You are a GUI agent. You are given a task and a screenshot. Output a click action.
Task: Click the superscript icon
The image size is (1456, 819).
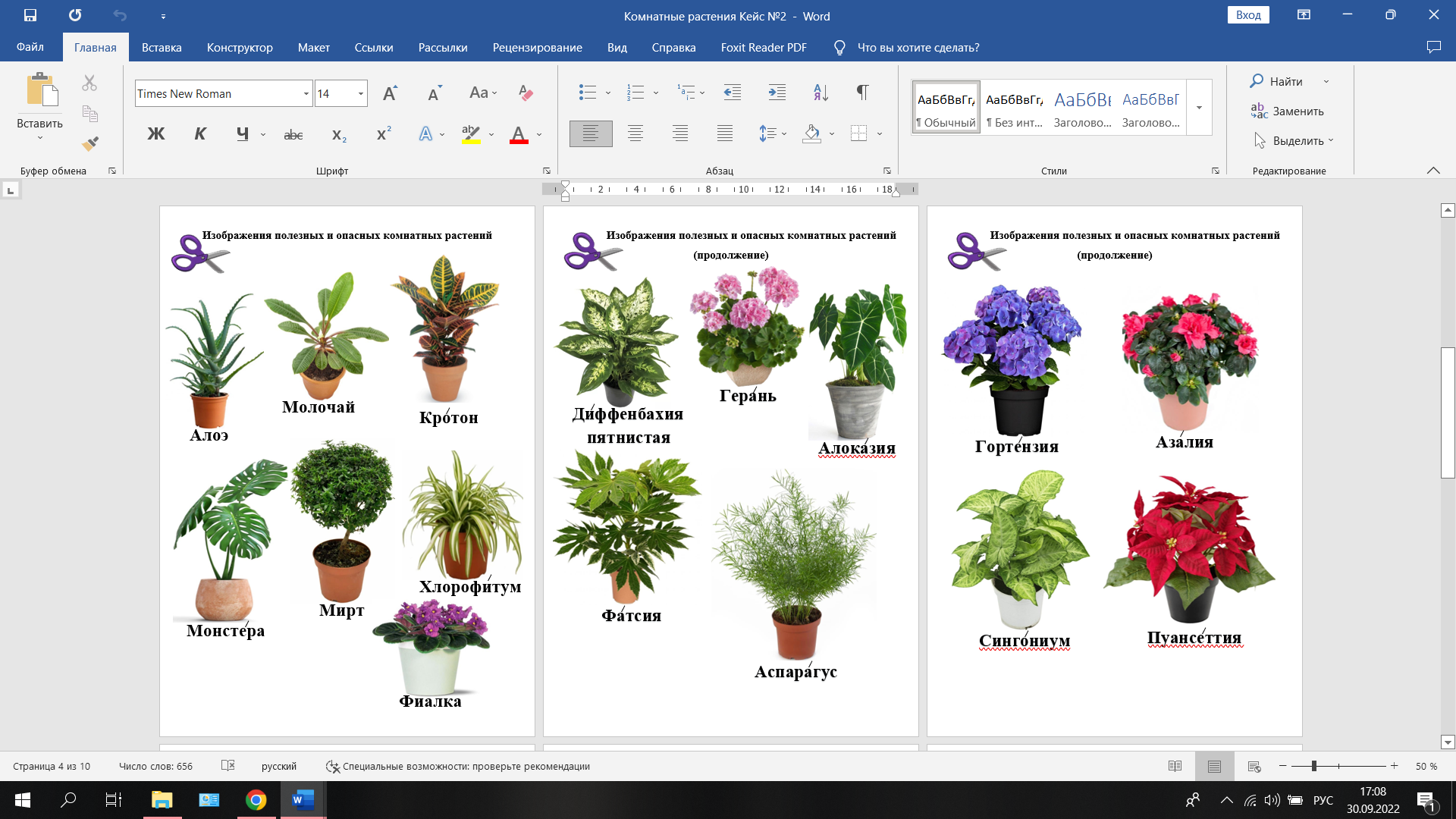pos(384,134)
